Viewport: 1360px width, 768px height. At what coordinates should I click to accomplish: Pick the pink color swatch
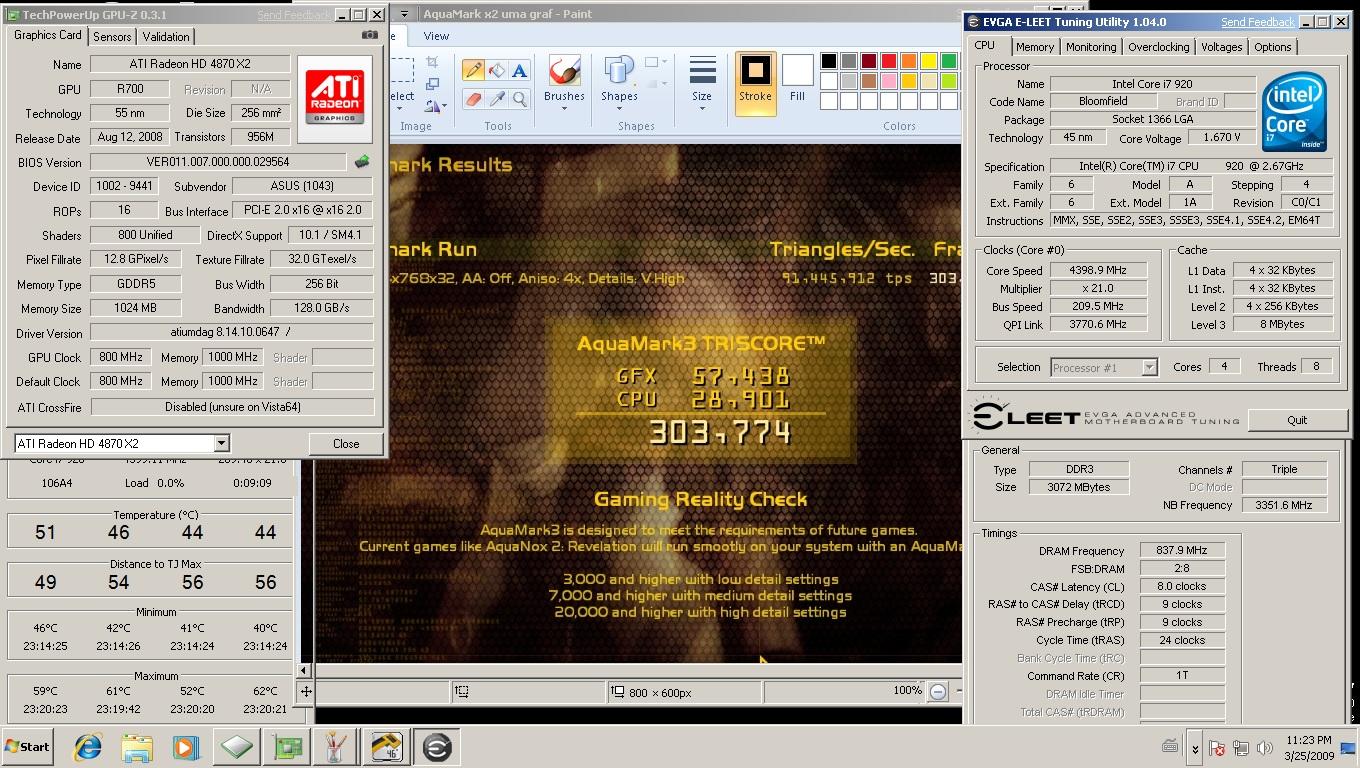(x=889, y=81)
